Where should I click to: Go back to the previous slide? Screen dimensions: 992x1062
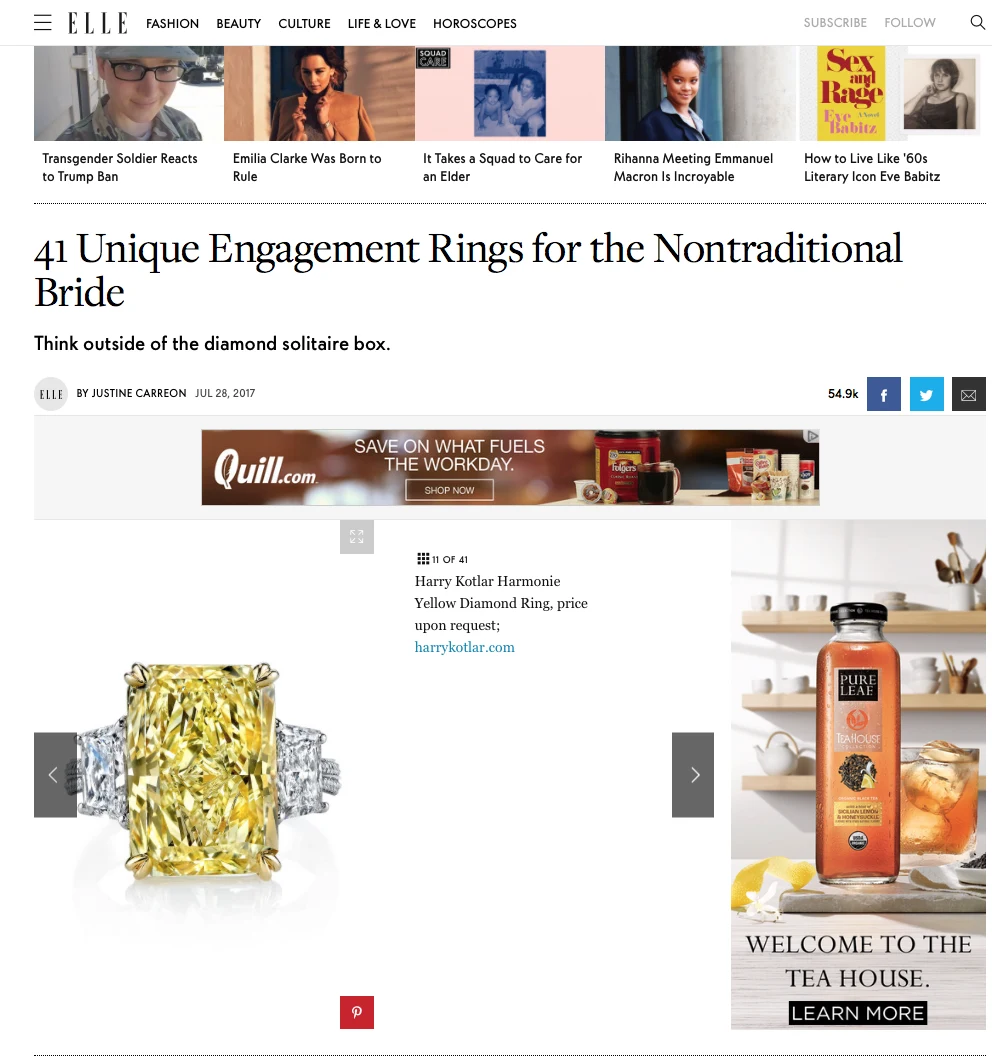55,775
